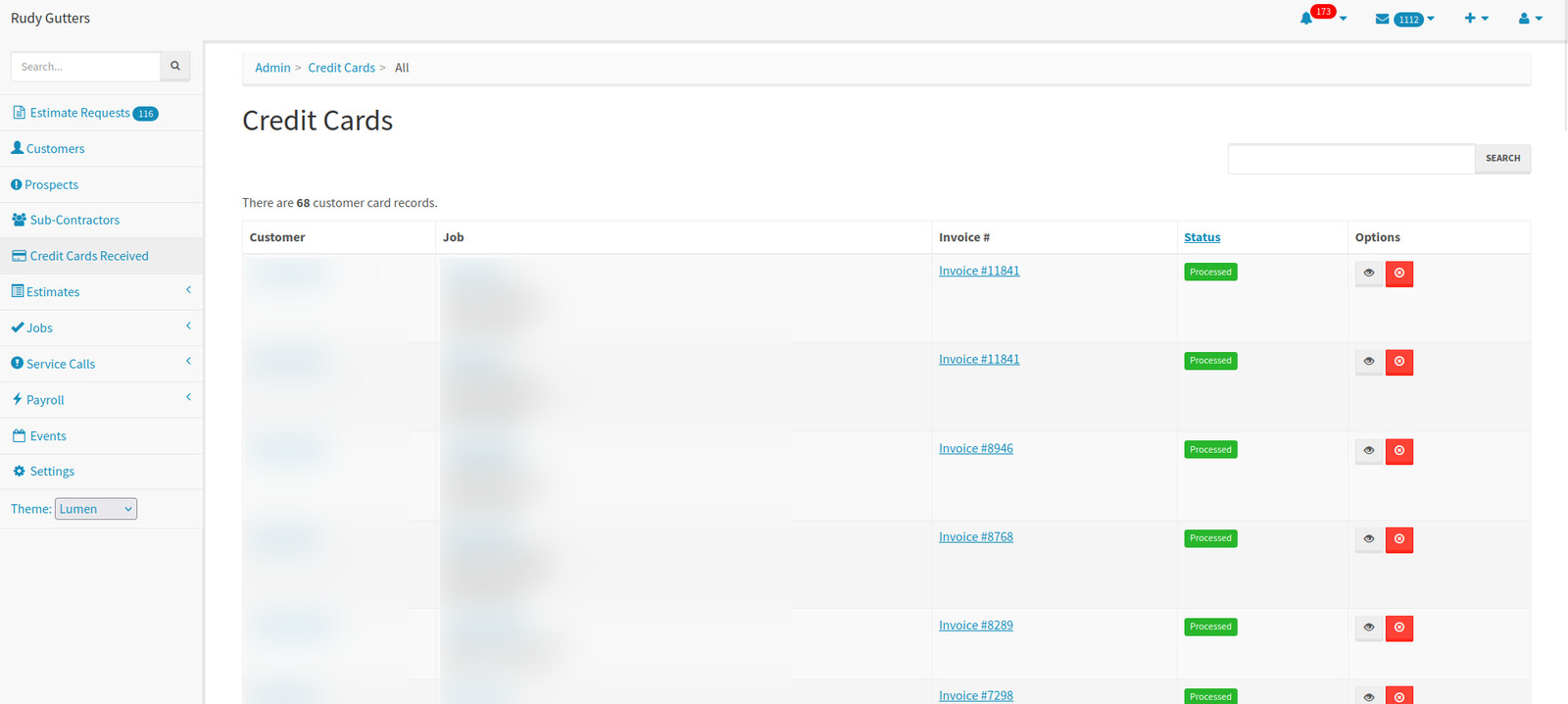This screenshot has width=1568, height=704.
Task: Delete card record for second Invoice #11841
Action: tap(1399, 362)
